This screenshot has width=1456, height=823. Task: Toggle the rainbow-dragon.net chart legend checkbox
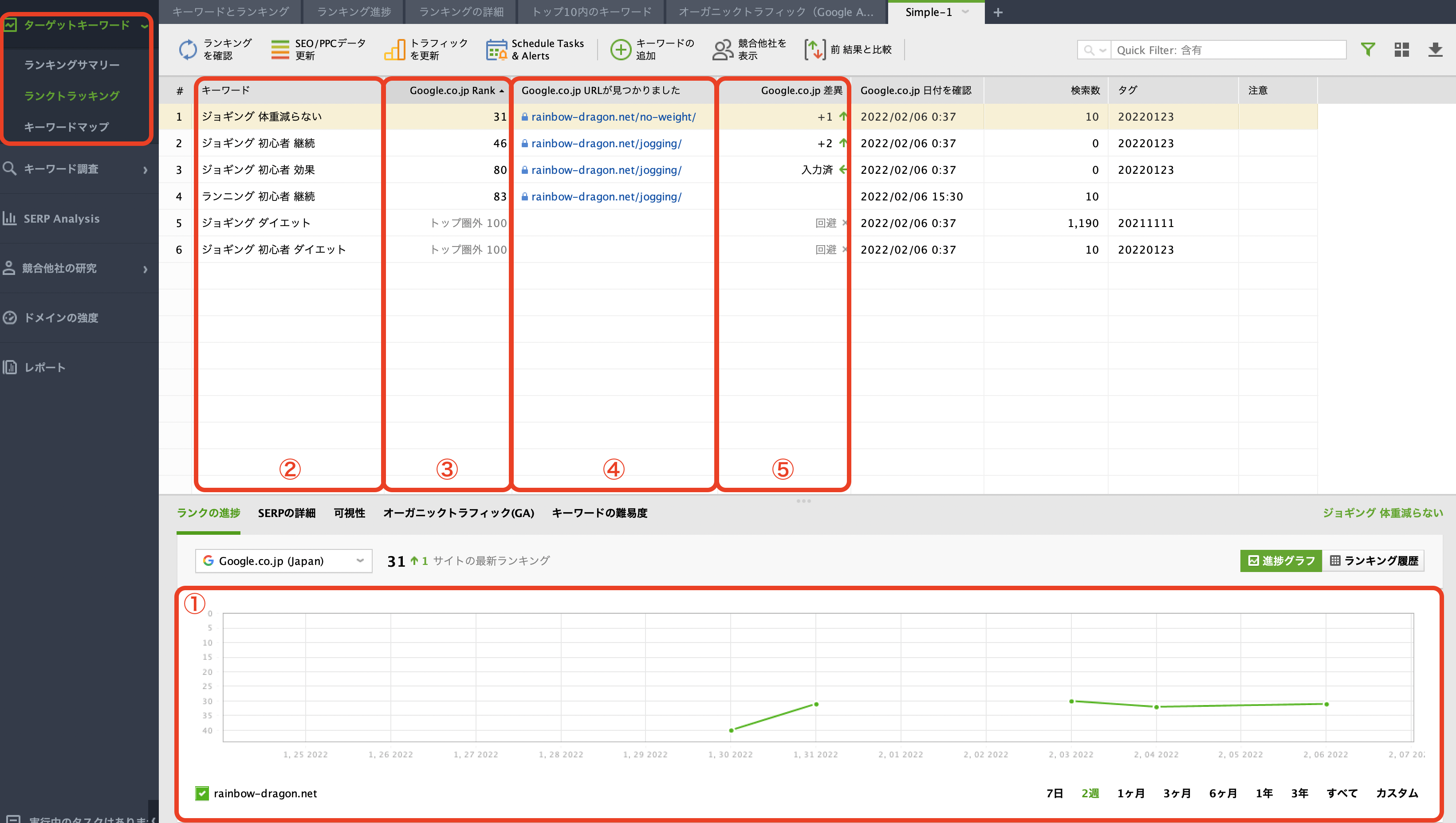point(202,793)
